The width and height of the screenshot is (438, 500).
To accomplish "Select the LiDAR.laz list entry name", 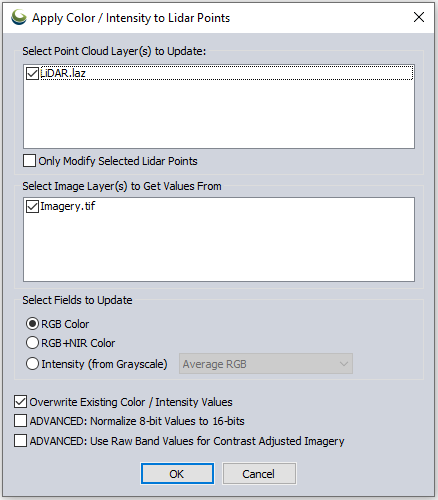I will (63, 73).
